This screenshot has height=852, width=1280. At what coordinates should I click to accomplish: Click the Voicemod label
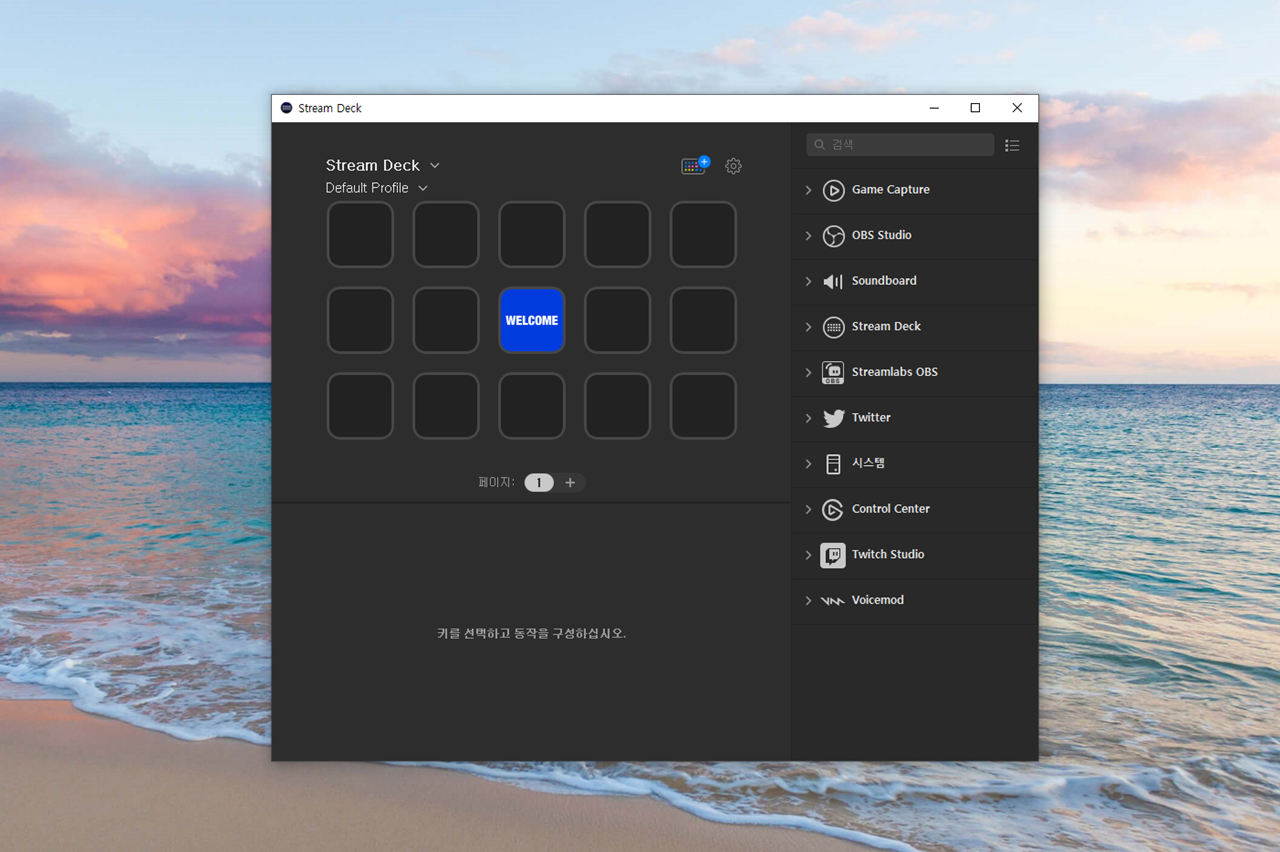(x=878, y=600)
